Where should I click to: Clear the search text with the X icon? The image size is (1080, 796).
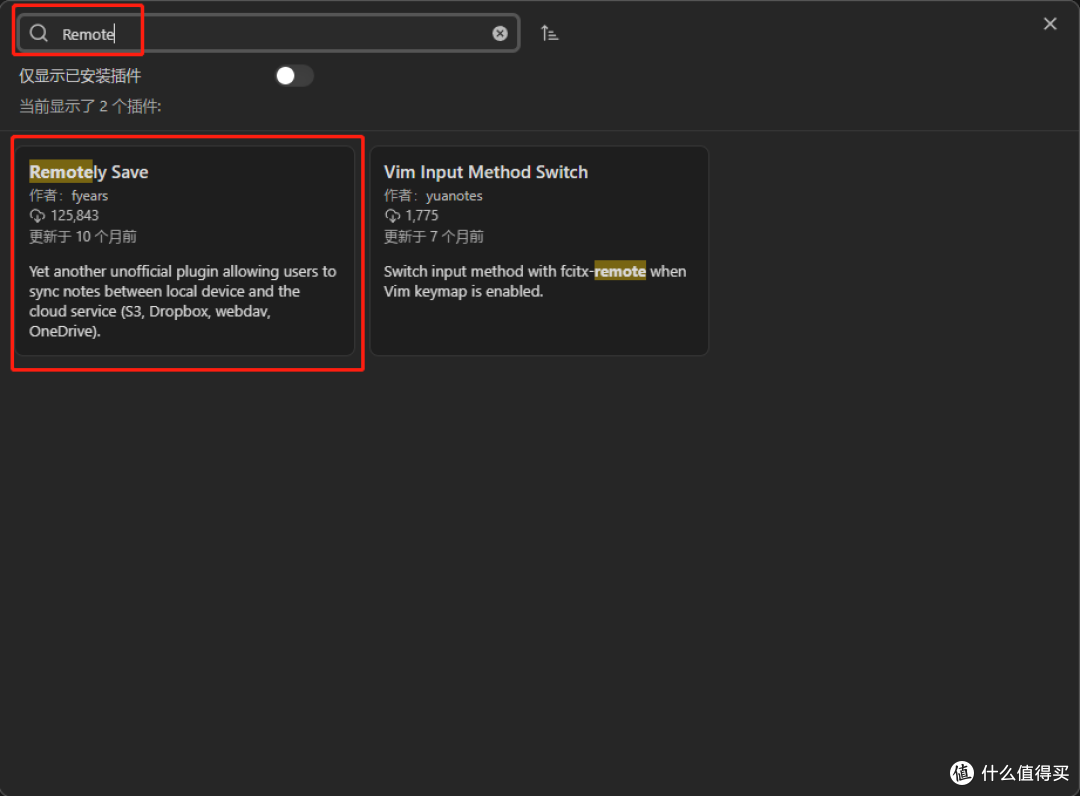500,34
